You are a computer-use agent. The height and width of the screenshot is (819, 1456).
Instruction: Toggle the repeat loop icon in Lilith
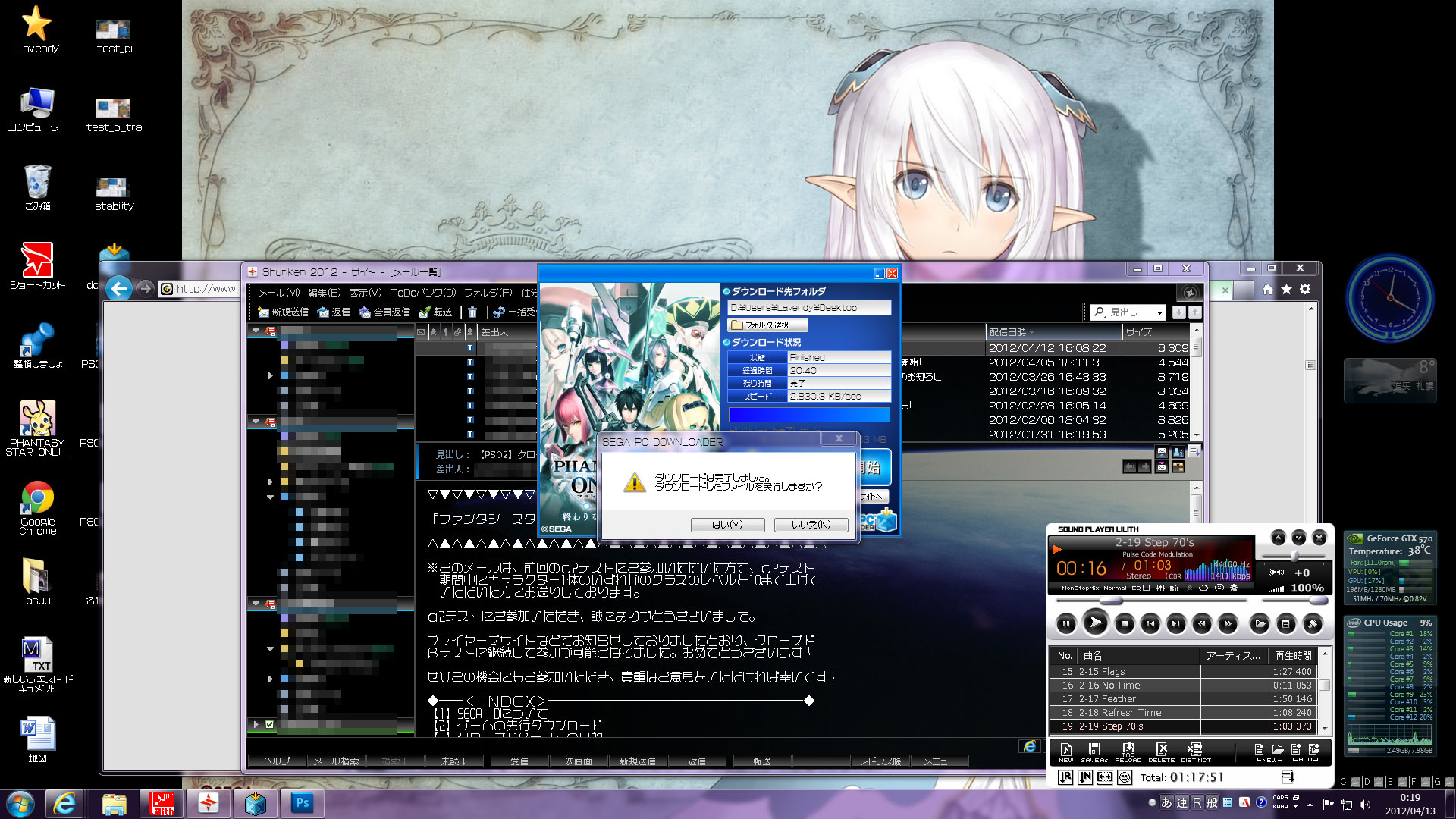click(1203, 588)
